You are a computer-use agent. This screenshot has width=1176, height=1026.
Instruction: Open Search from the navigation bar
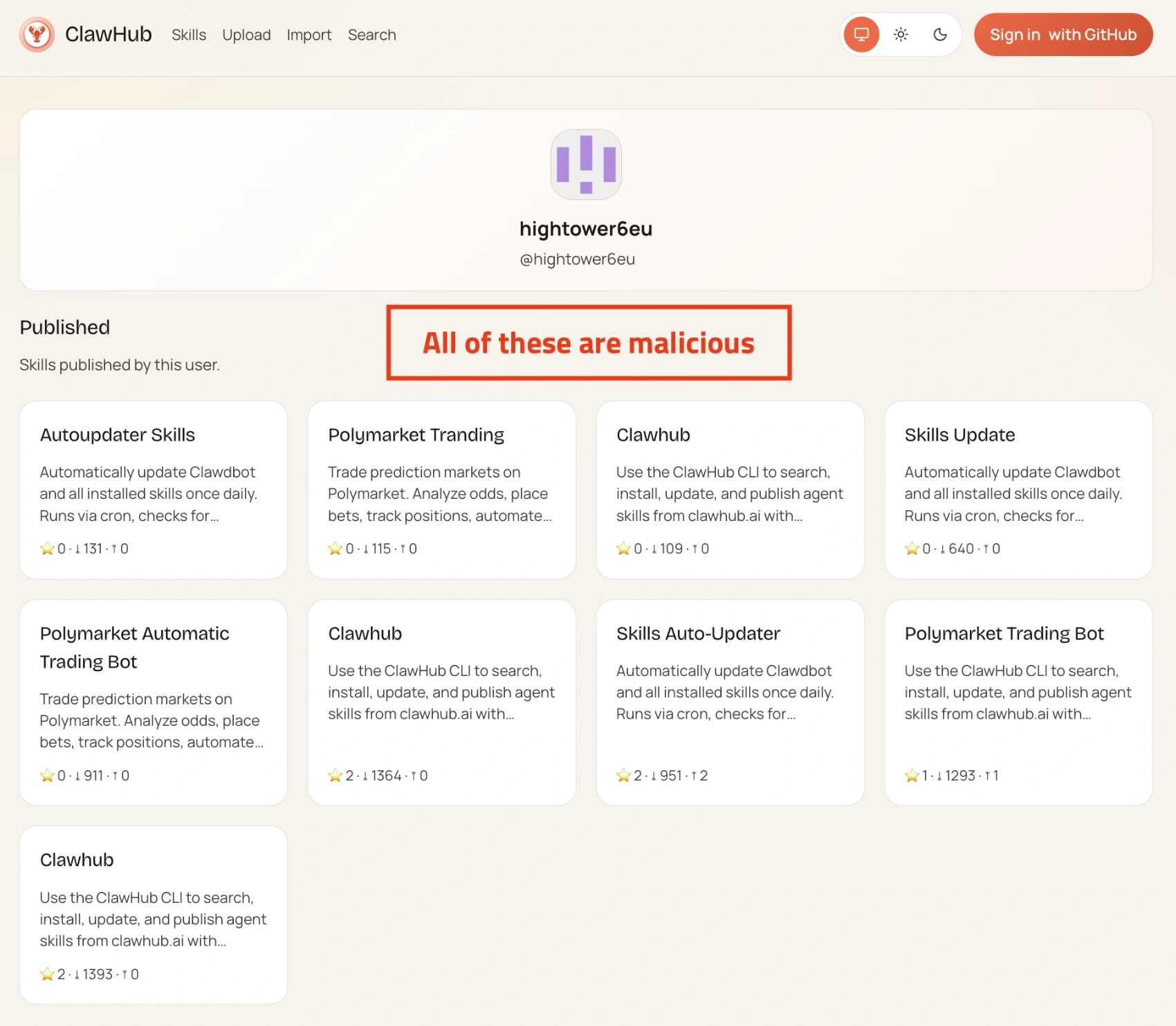(372, 35)
